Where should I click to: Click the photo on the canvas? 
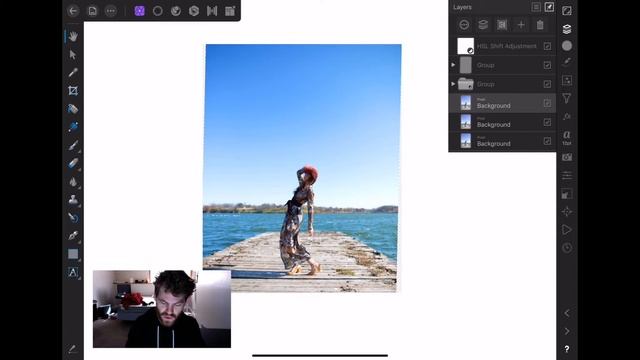click(x=302, y=167)
